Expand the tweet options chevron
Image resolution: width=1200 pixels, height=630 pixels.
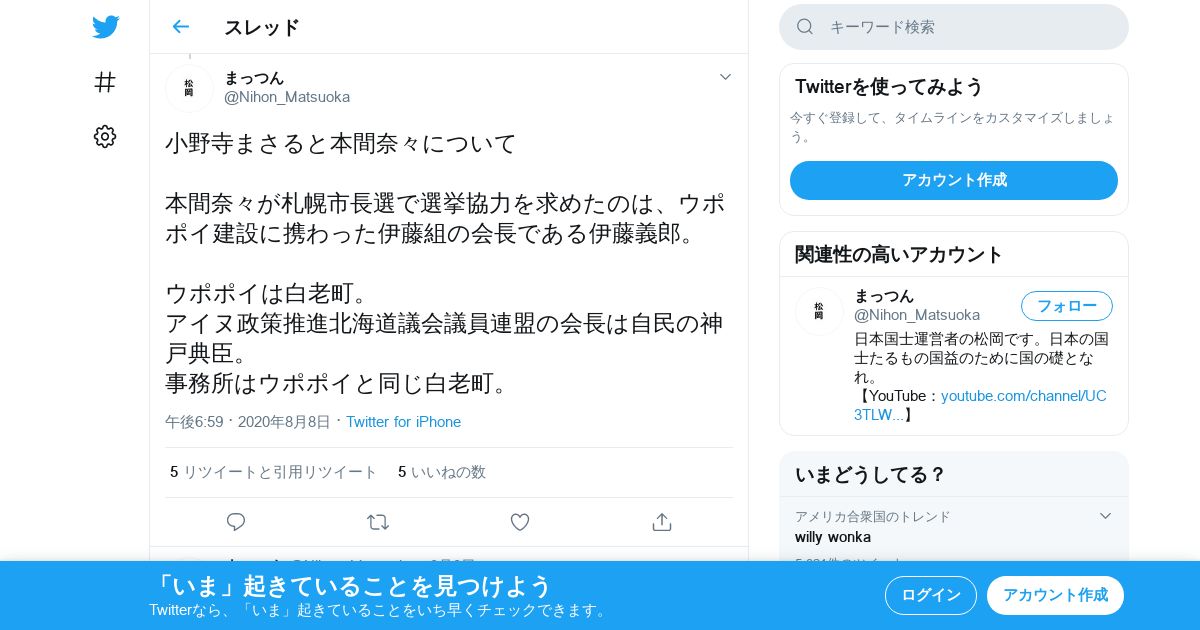725,77
